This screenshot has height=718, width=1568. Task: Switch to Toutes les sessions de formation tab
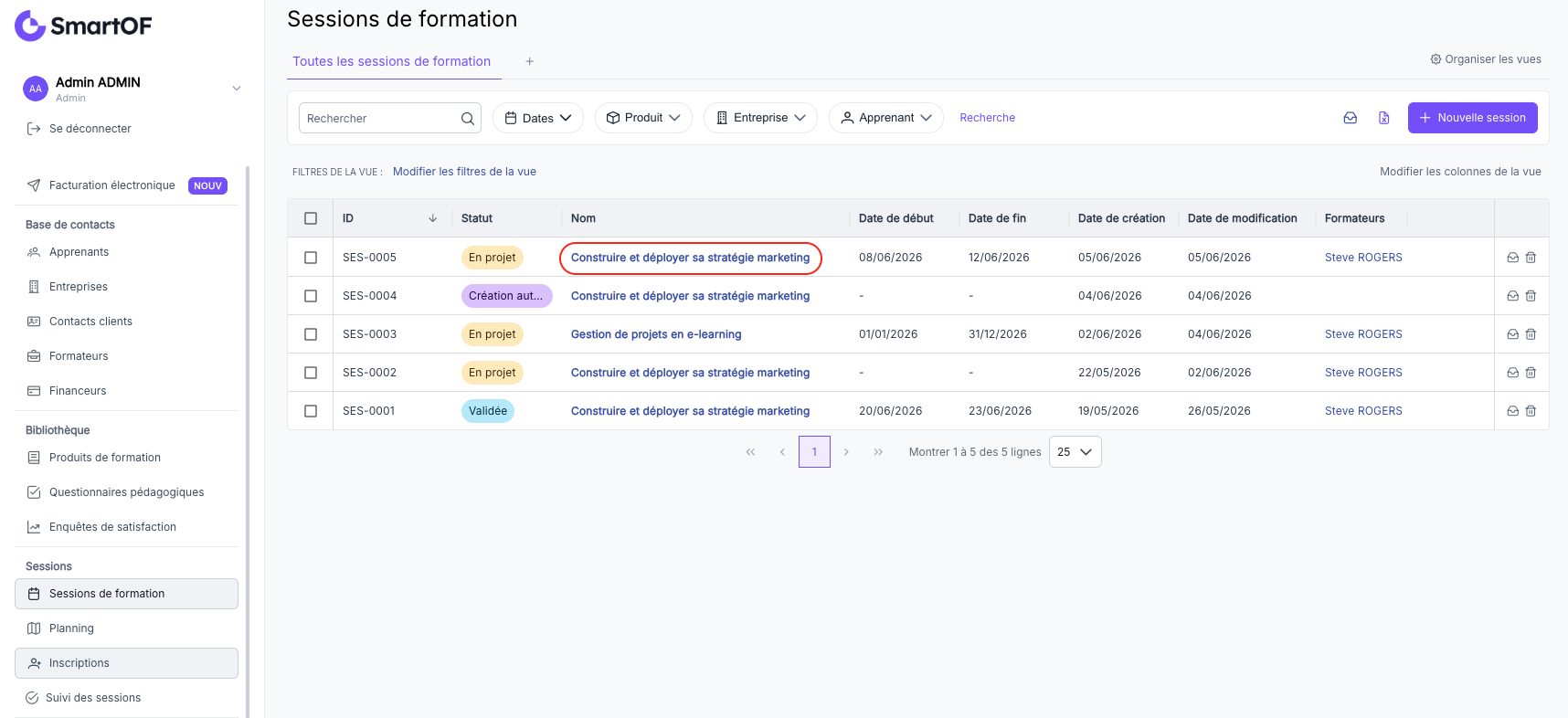click(x=391, y=61)
